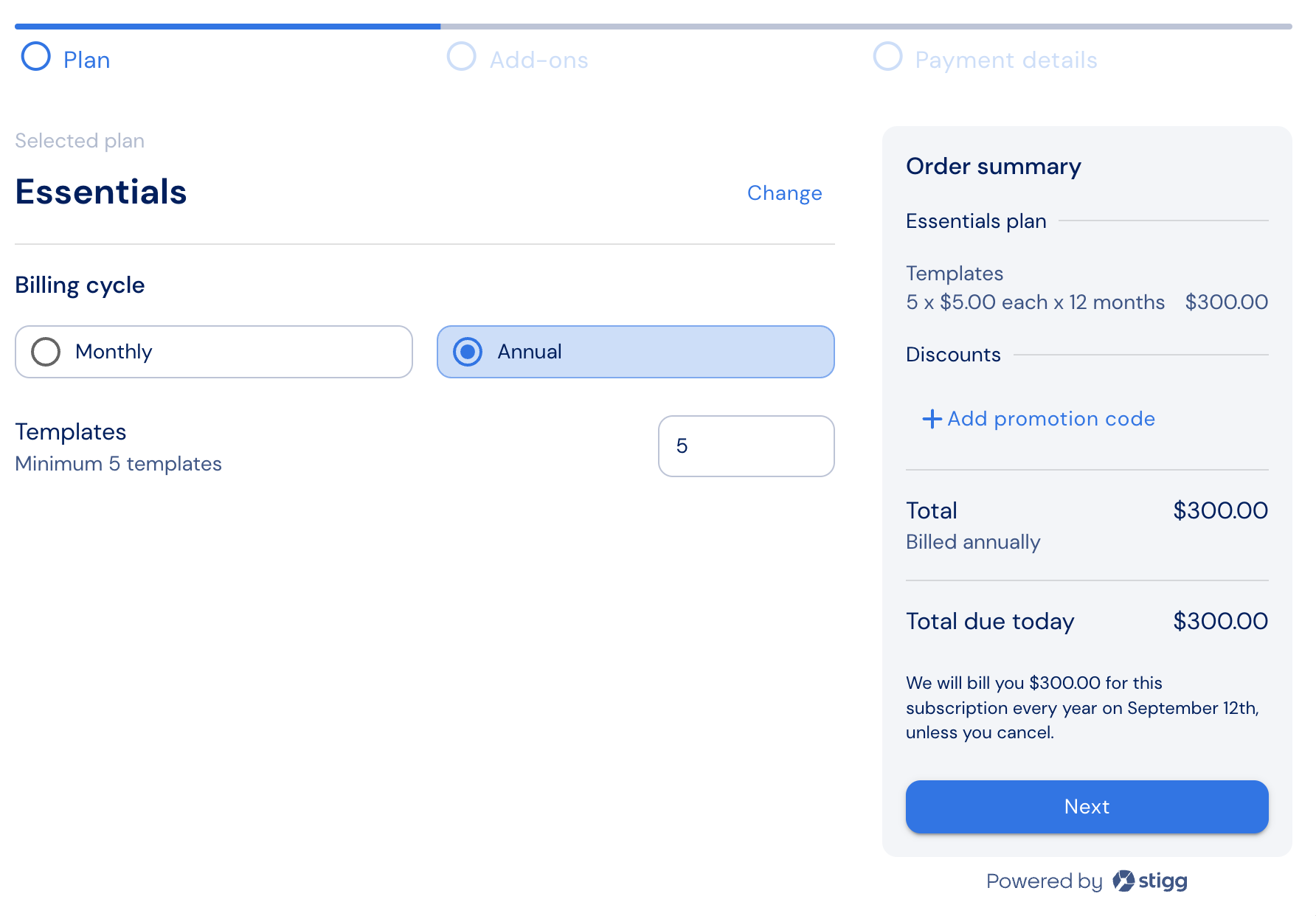Click the Essentials plan heading
The height and width of the screenshot is (916, 1316).
coord(101,192)
